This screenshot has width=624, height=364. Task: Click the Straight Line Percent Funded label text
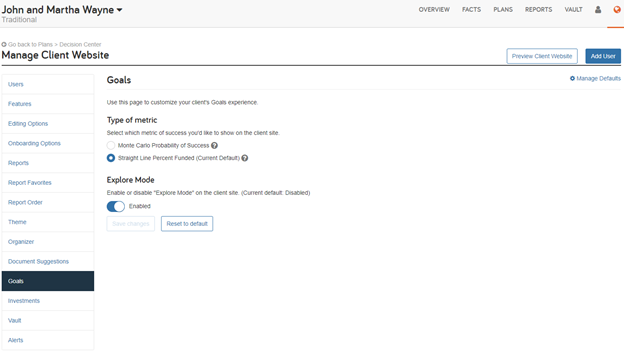click(179, 158)
